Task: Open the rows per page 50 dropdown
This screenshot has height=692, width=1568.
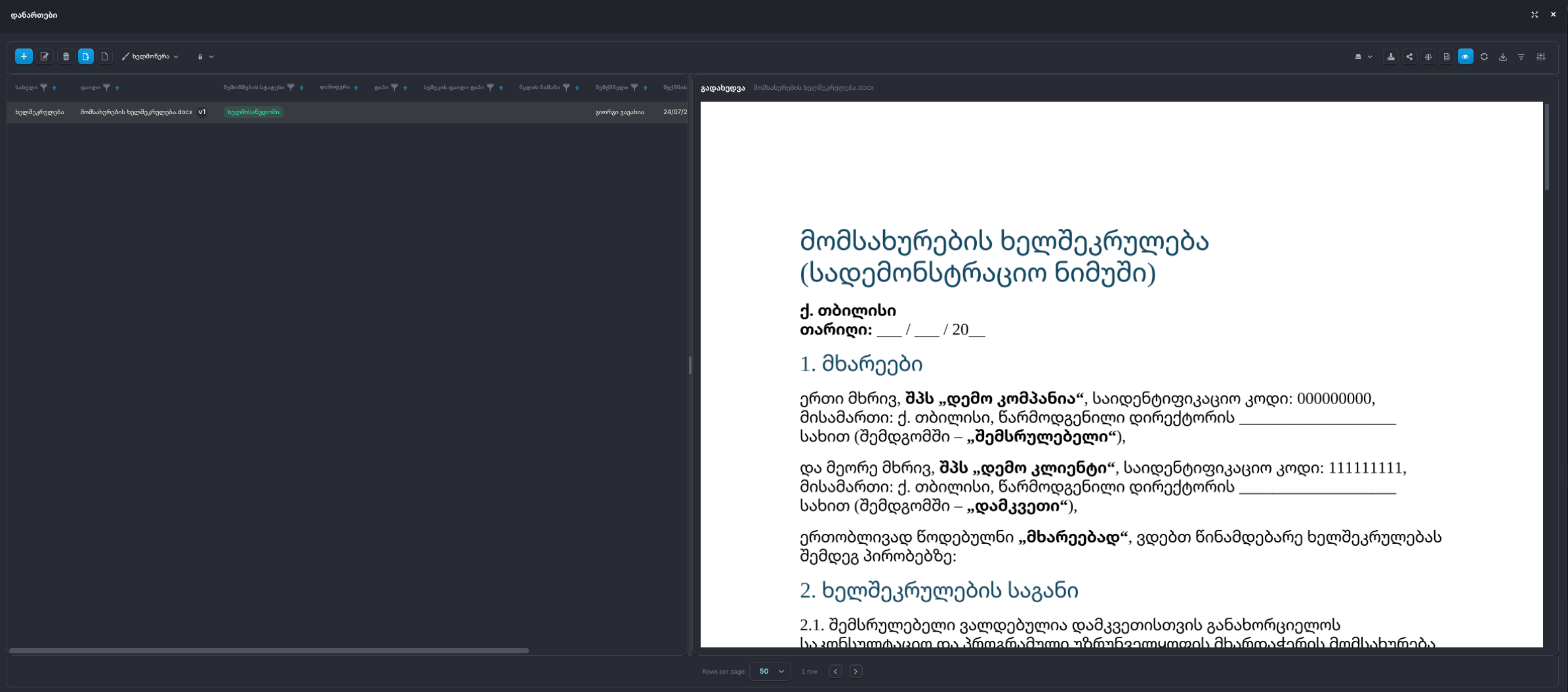Action: click(x=770, y=671)
